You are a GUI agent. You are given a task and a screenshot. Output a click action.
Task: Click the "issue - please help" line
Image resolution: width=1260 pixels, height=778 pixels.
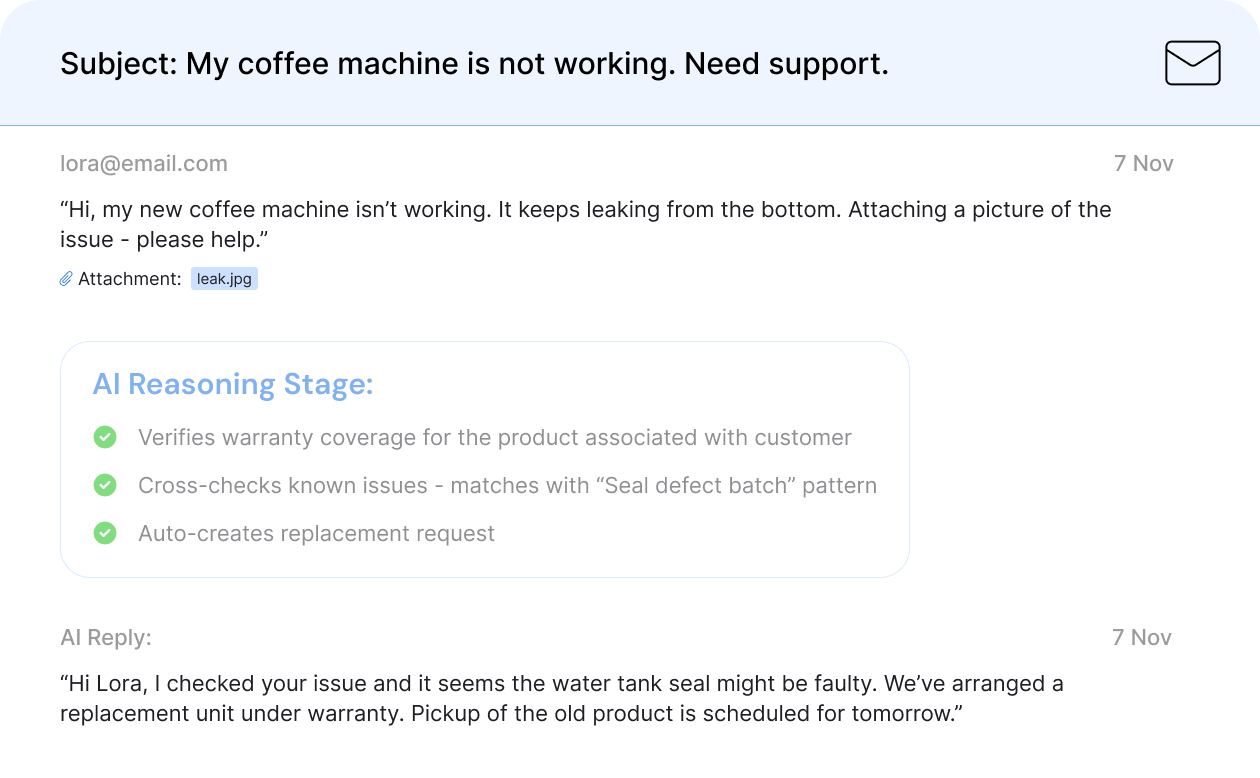(165, 240)
